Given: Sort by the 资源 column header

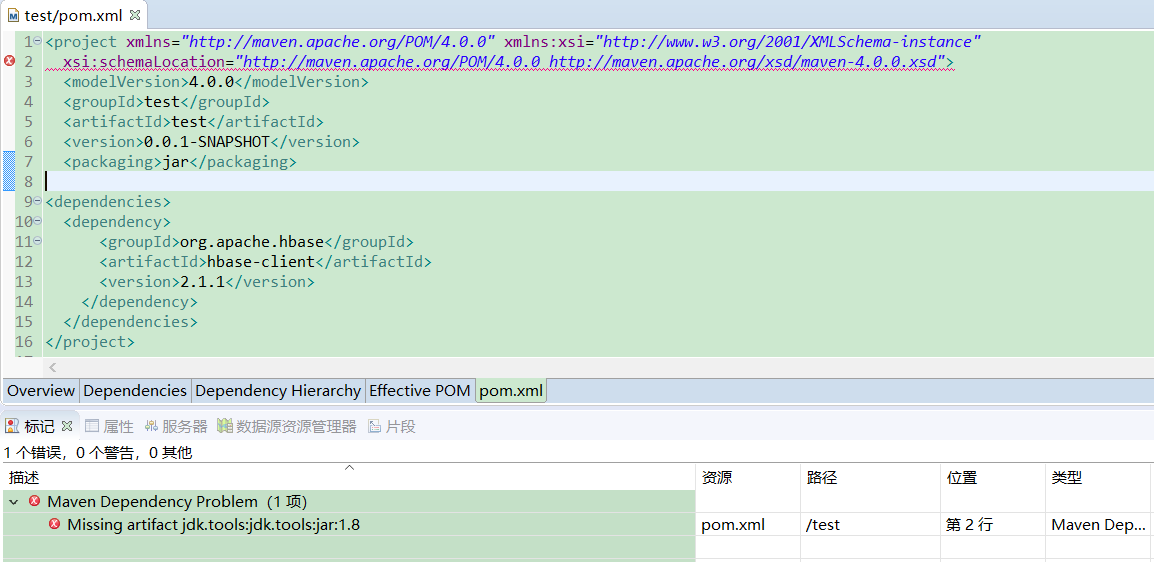Looking at the screenshot, I should [748, 477].
